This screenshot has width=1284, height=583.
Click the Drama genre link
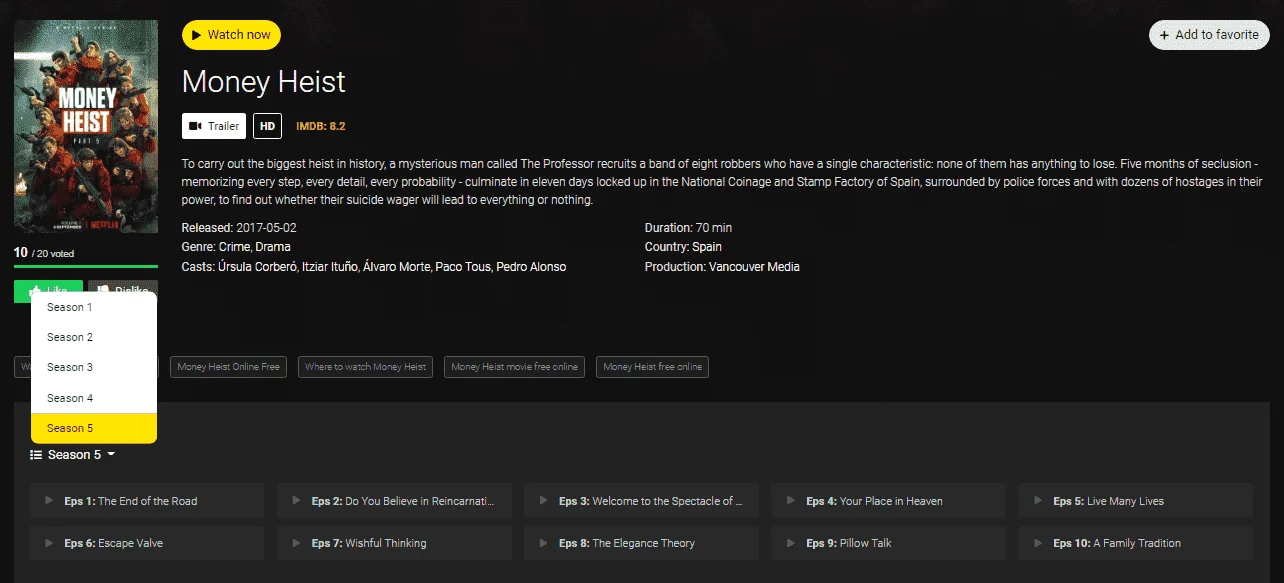point(273,247)
